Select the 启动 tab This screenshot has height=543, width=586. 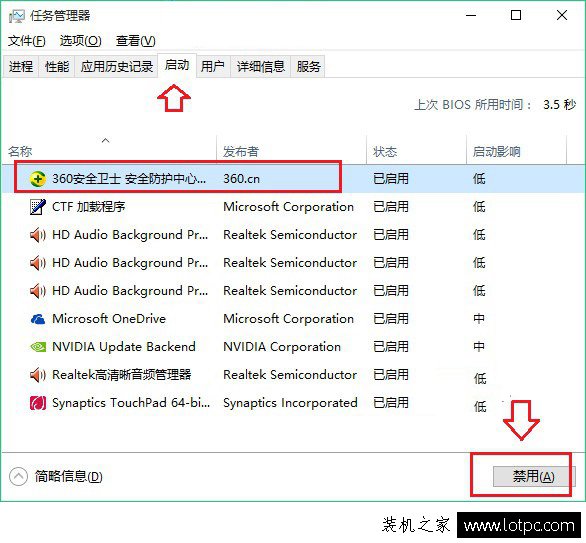pyautogui.click(x=177, y=65)
